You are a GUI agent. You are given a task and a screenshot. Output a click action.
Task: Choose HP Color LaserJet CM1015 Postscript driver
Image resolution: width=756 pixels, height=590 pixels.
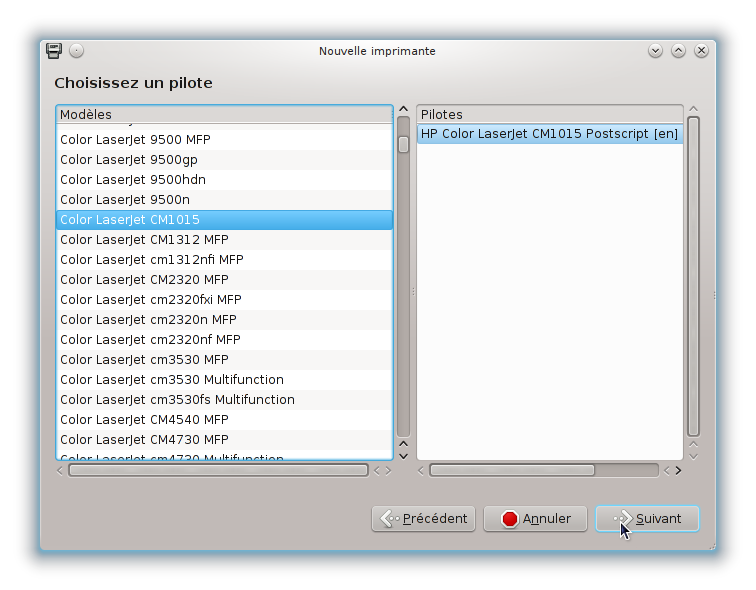[x=550, y=134]
